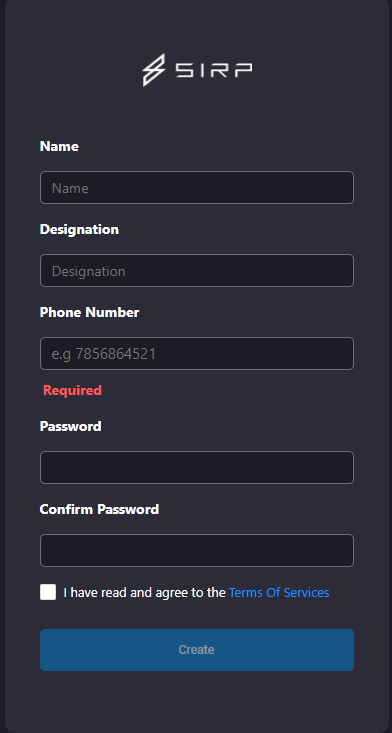Click the Phone Number label
Image resolution: width=392 pixels, height=733 pixels.
click(x=90, y=312)
